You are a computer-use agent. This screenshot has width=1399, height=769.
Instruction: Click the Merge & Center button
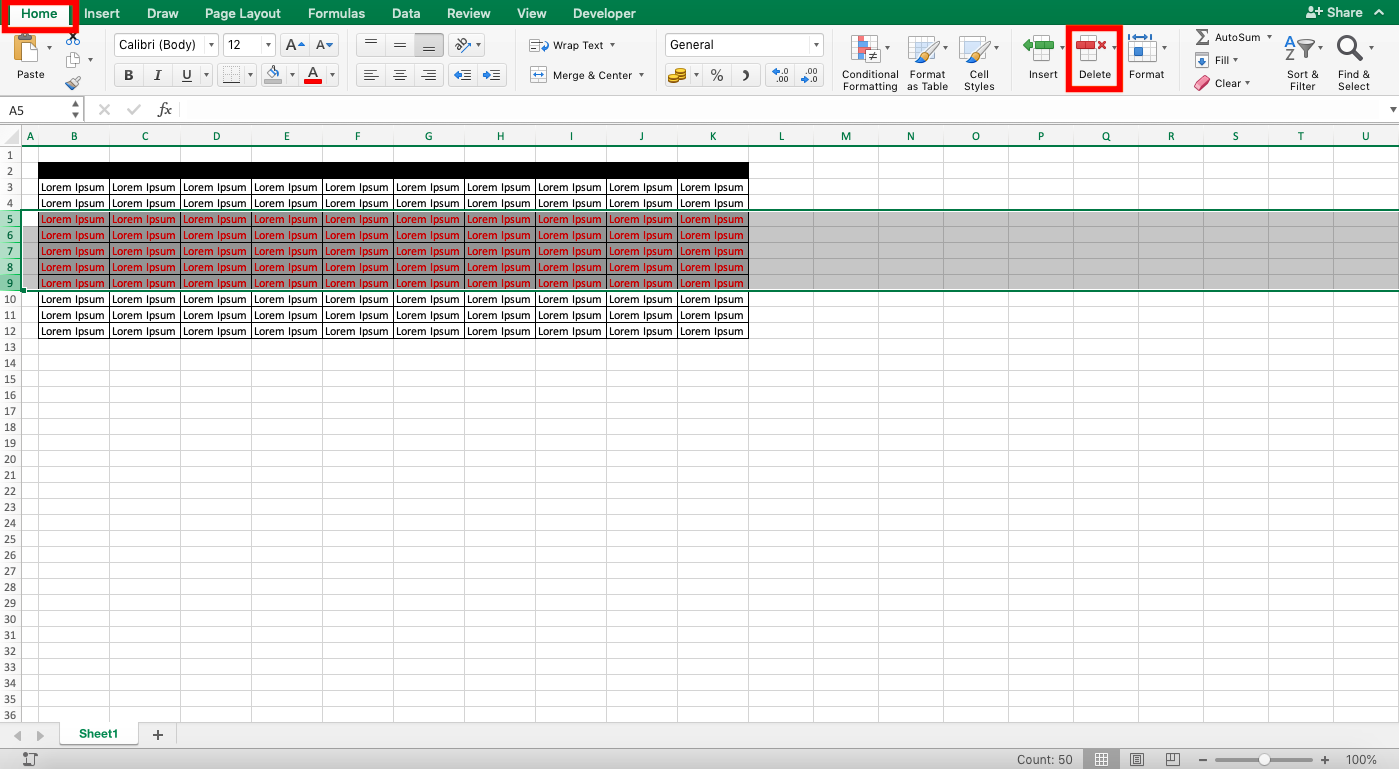tap(586, 75)
